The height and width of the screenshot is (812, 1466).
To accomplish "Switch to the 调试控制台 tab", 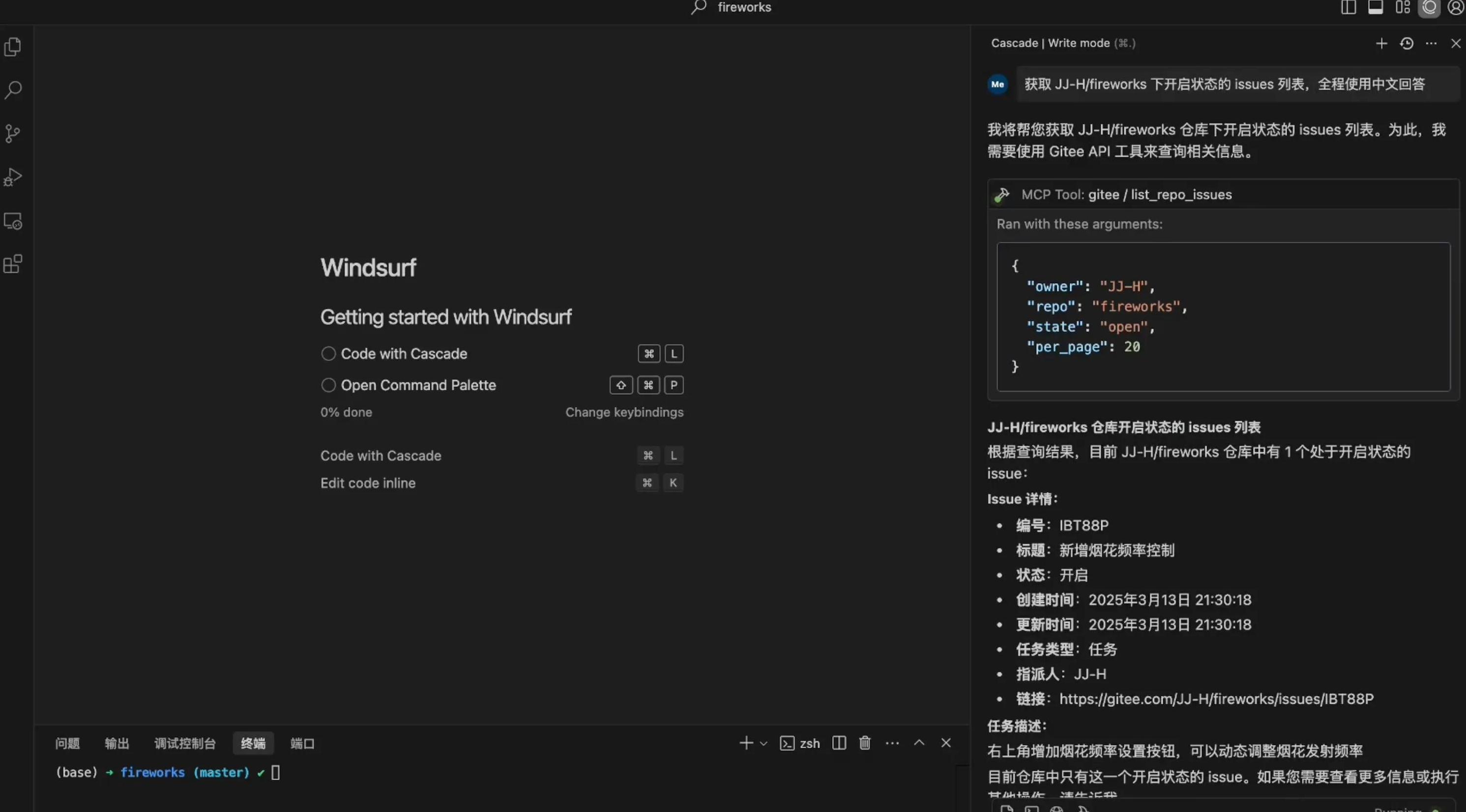I will click(x=185, y=743).
